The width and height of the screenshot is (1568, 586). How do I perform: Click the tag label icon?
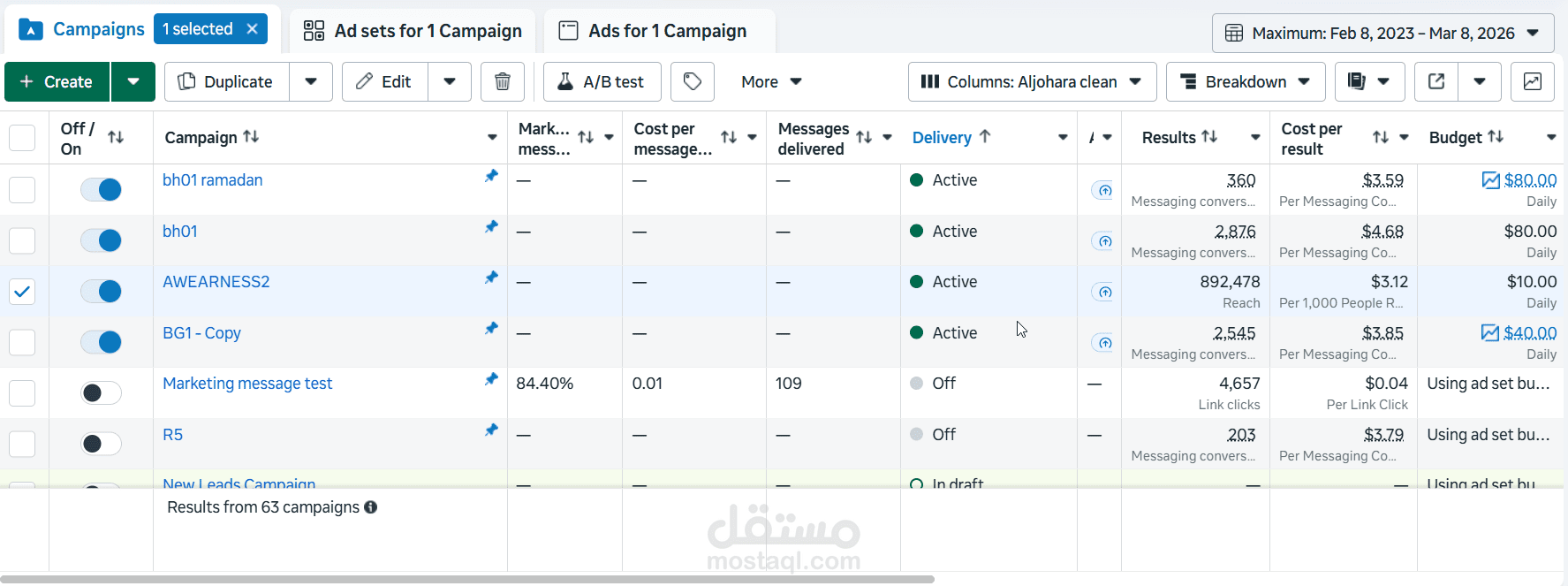click(x=693, y=82)
